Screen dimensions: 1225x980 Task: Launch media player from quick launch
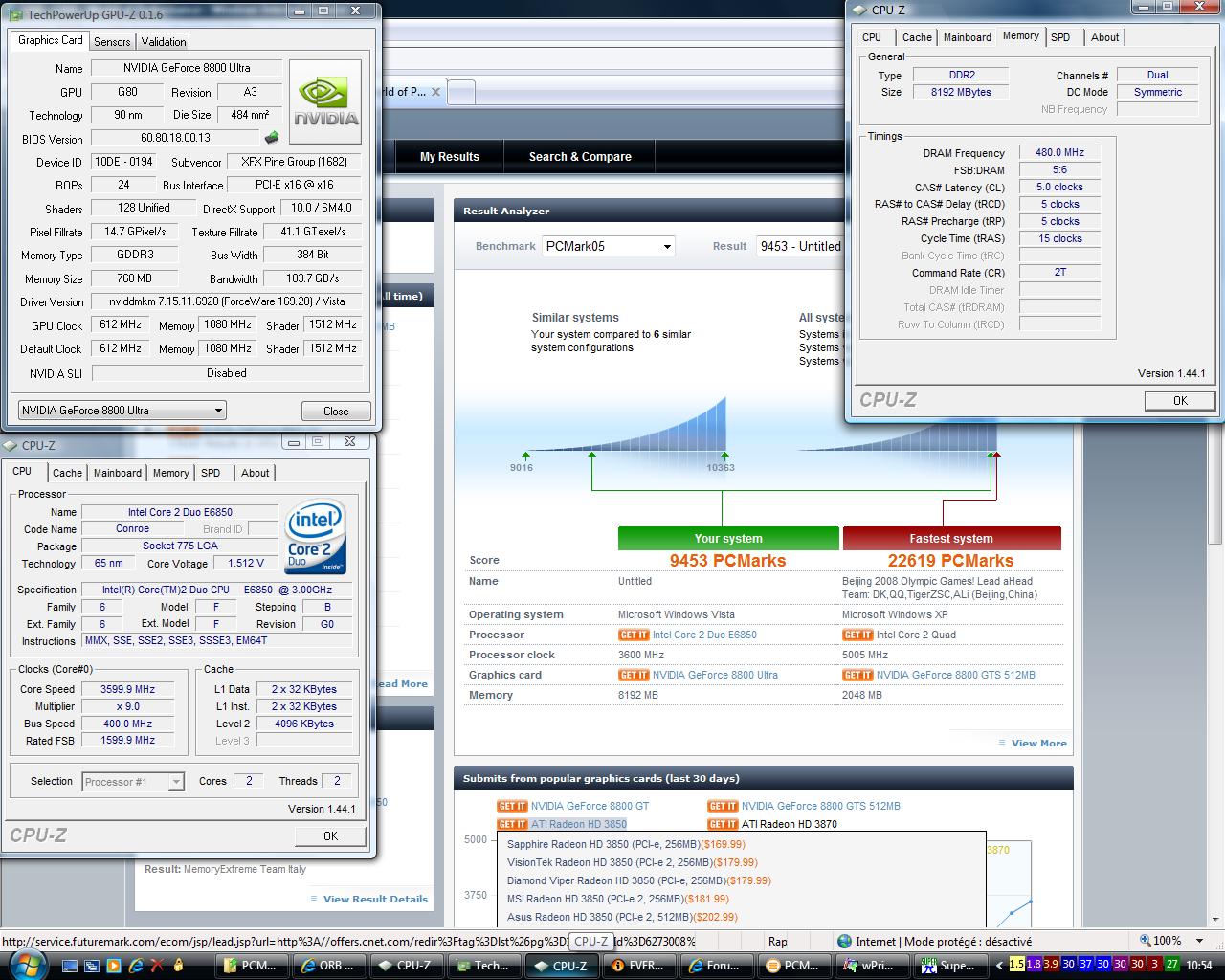(114, 966)
